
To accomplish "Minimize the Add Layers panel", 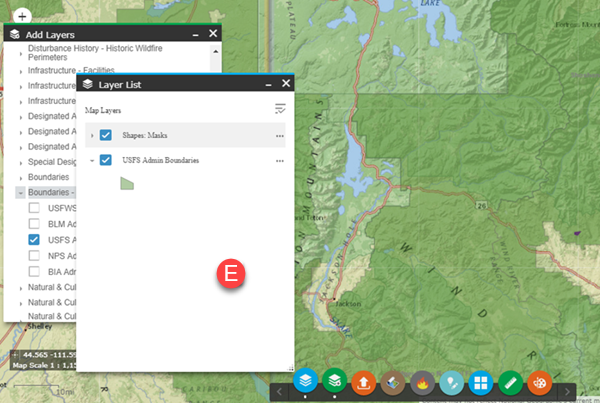I will point(196,35).
